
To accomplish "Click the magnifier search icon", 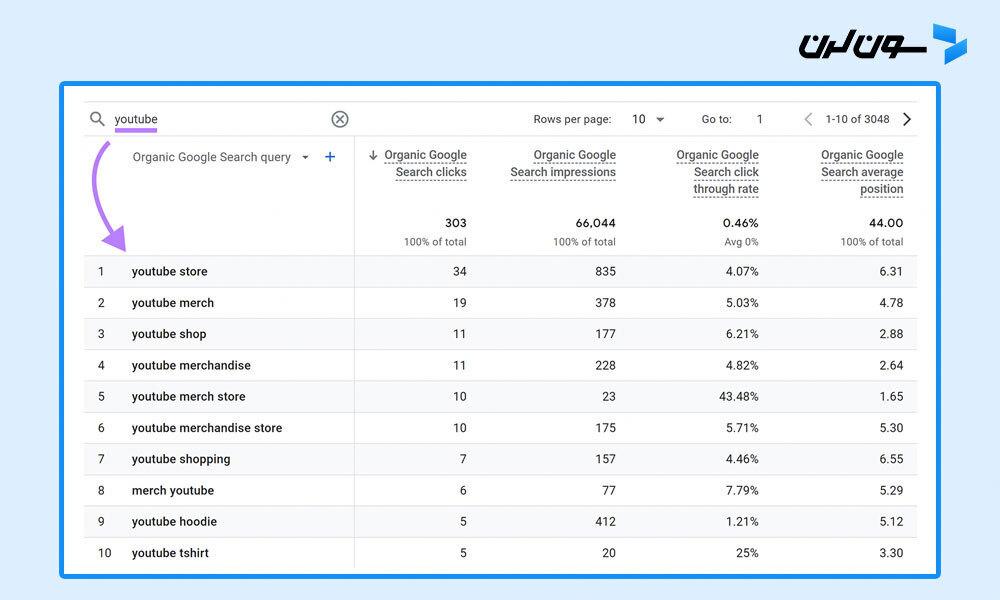I will click(x=97, y=119).
